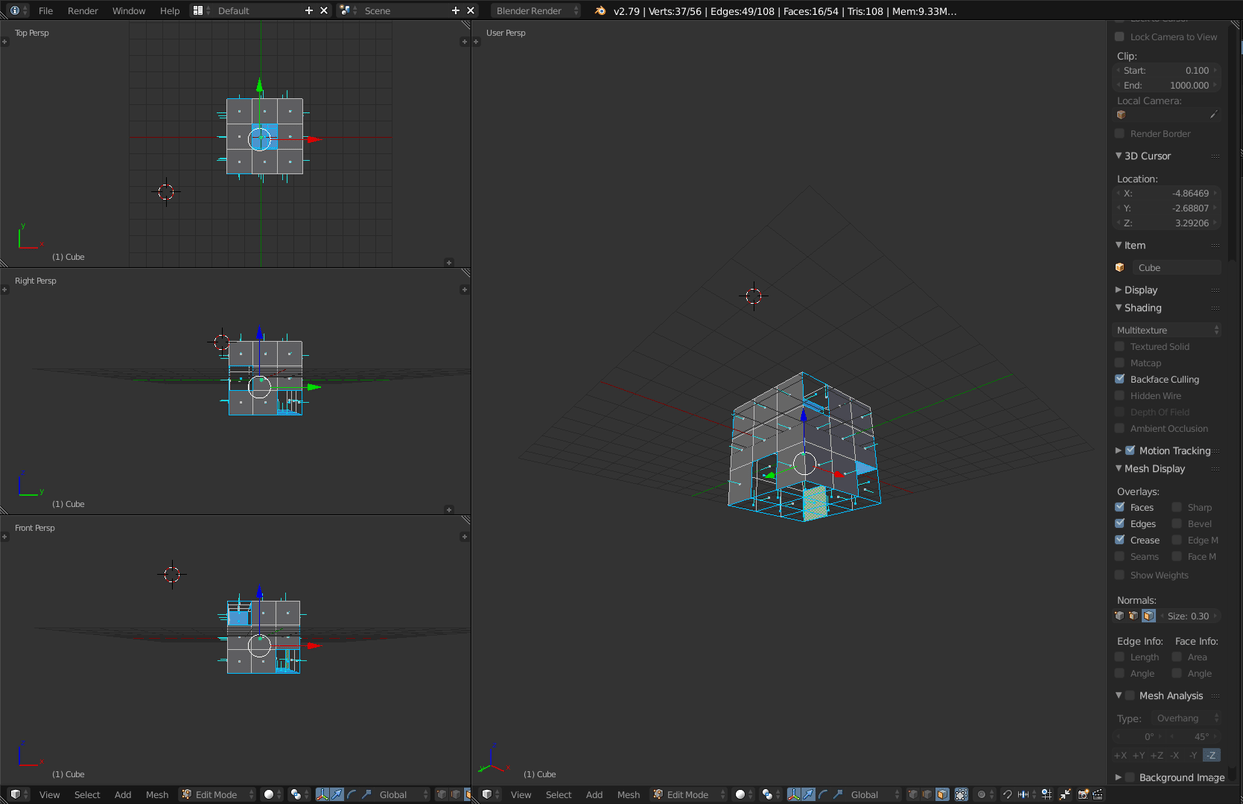The height and width of the screenshot is (804, 1243).
Task: Disable Backface Culling checkbox
Action: coord(1120,379)
